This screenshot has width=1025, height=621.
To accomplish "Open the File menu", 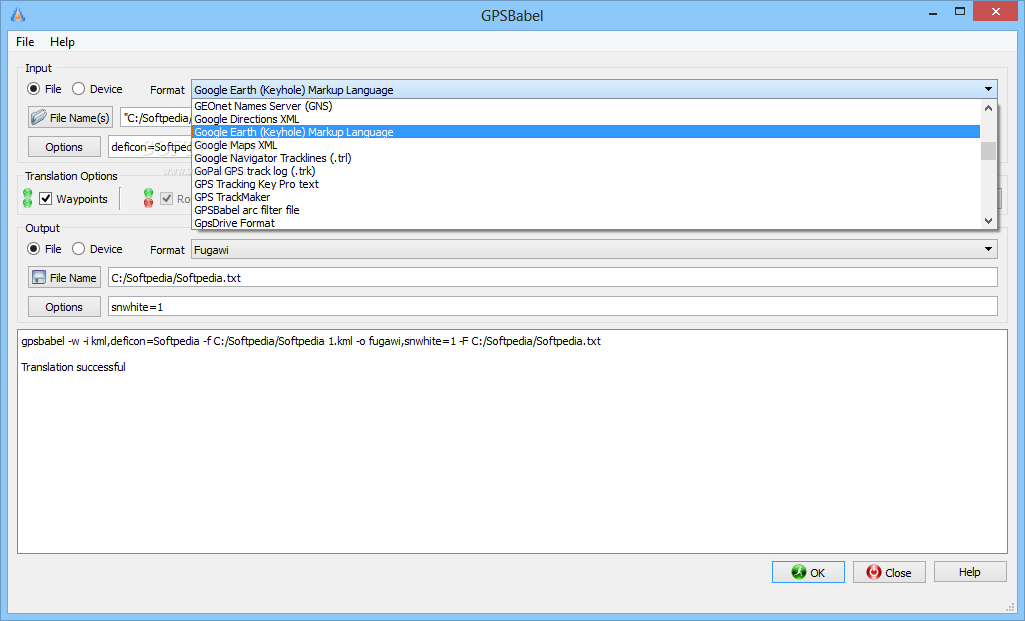I will (x=25, y=42).
